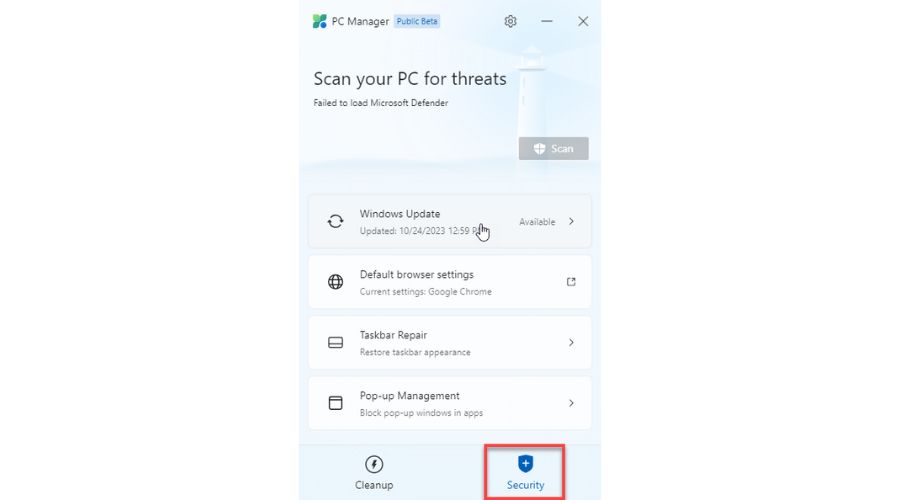Start the Scan for threats
Image resolution: width=900 pixels, height=500 pixels.
tap(553, 149)
